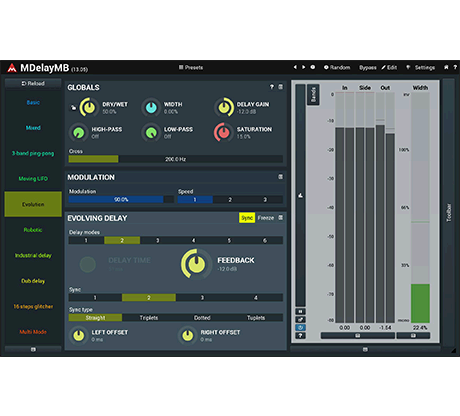Image resolution: width=460 pixels, height=416 pixels.
Task: Open the Globals section help icon
Action: (x=272, y=87)
